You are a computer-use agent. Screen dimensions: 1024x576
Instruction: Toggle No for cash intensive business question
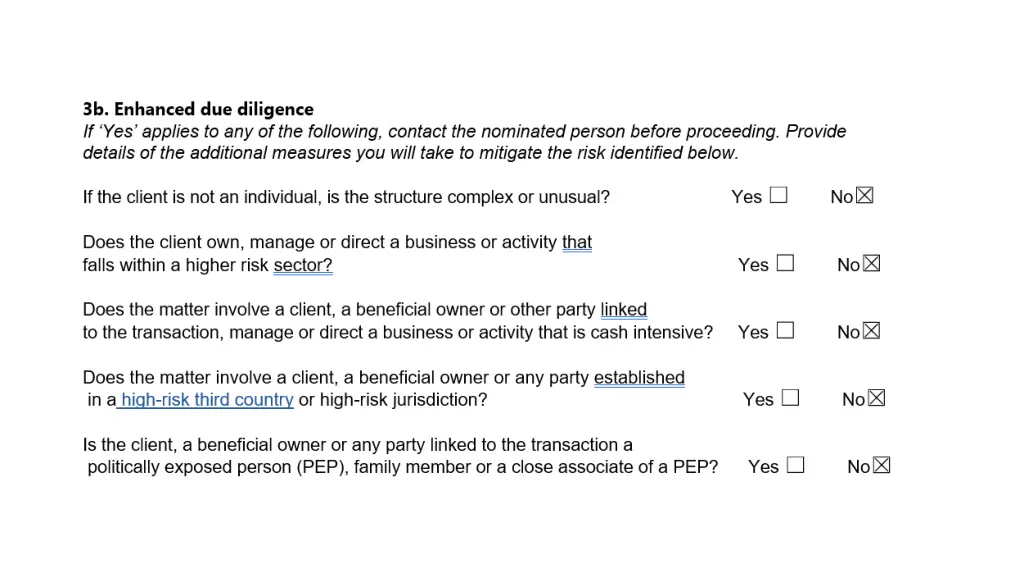coord(872,331)
